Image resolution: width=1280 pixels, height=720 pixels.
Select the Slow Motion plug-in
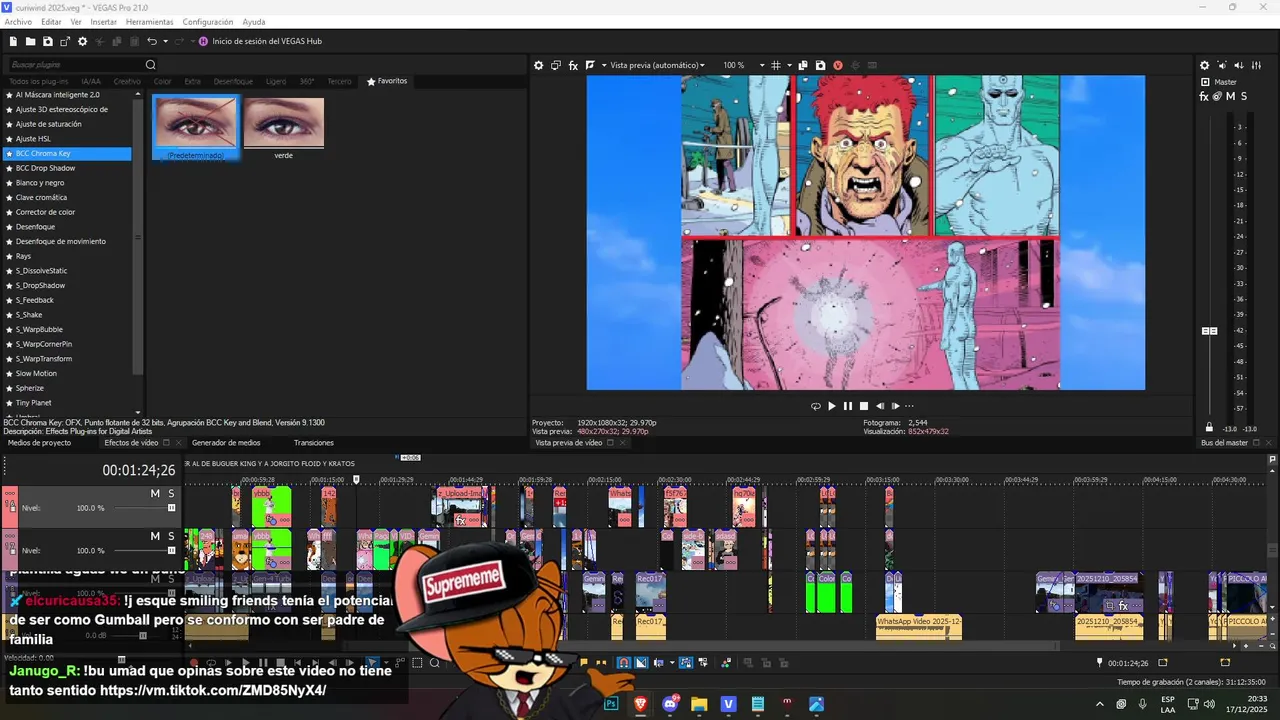[68, 373]
